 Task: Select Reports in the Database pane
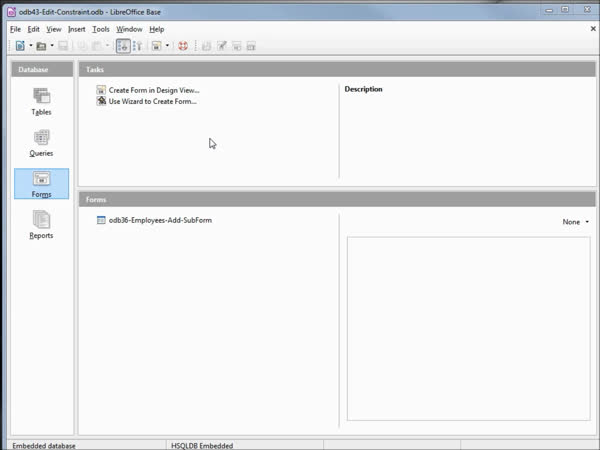[x=41, y=225]
